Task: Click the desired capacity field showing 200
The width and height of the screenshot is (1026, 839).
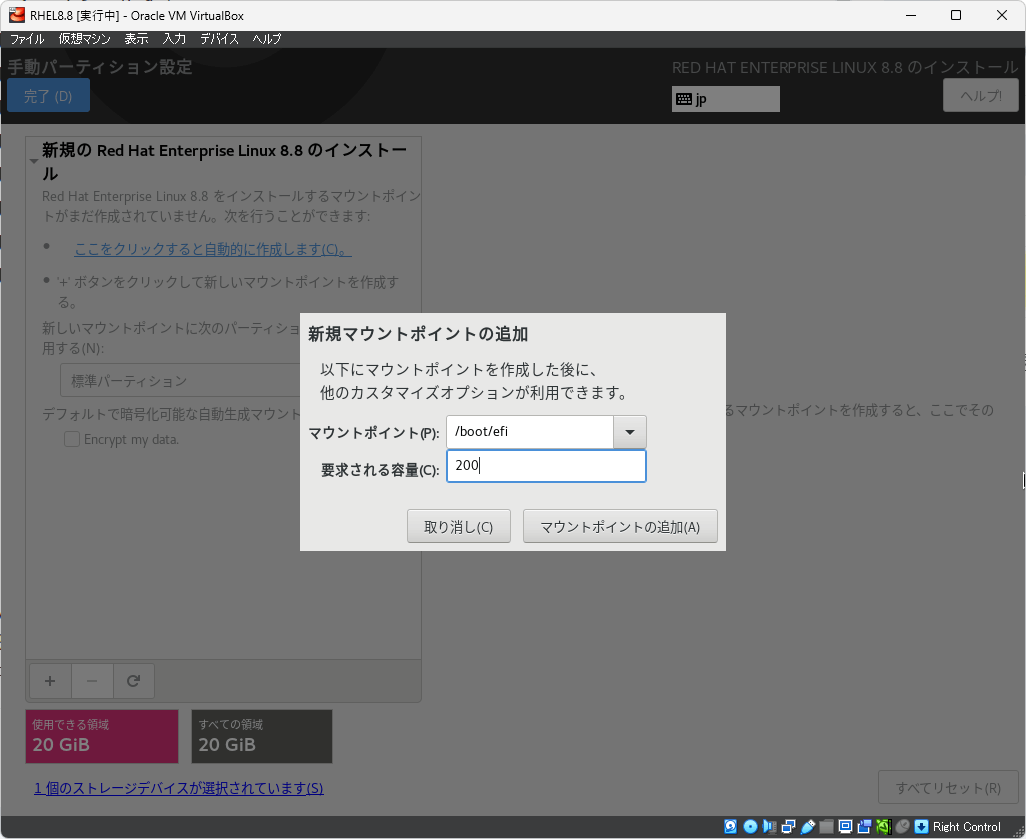Action: 546,466
